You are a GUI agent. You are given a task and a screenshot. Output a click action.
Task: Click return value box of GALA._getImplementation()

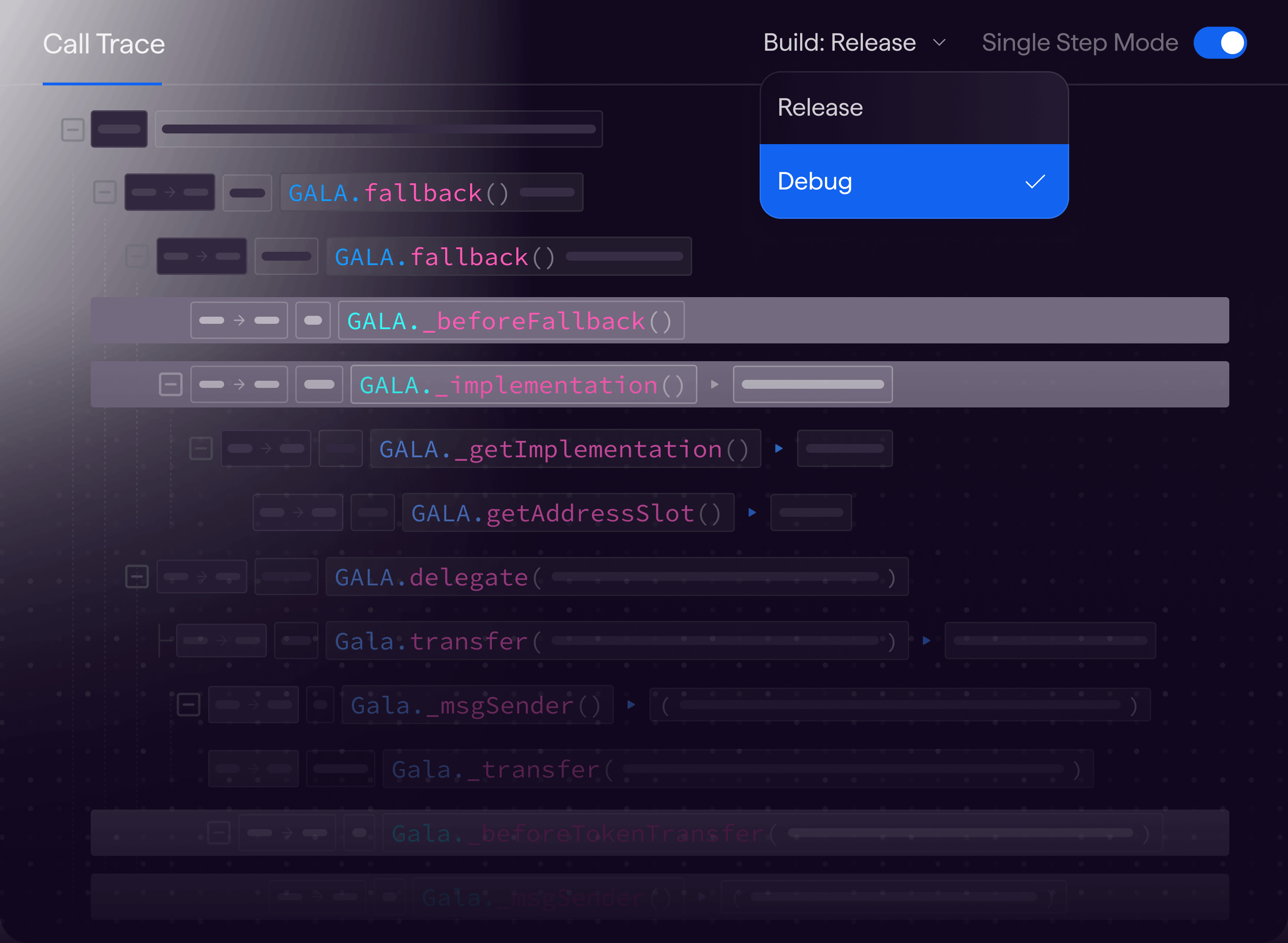[845, 448]
